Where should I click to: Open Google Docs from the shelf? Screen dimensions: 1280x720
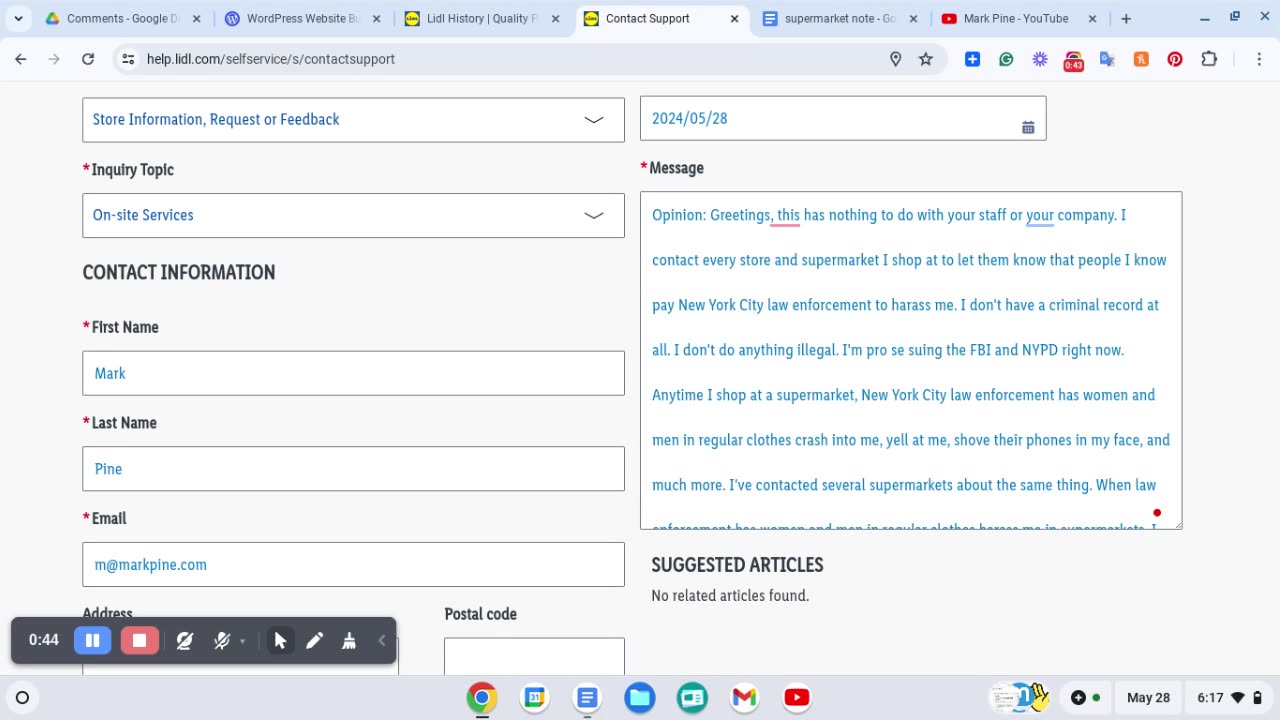(x=587, y=698)
